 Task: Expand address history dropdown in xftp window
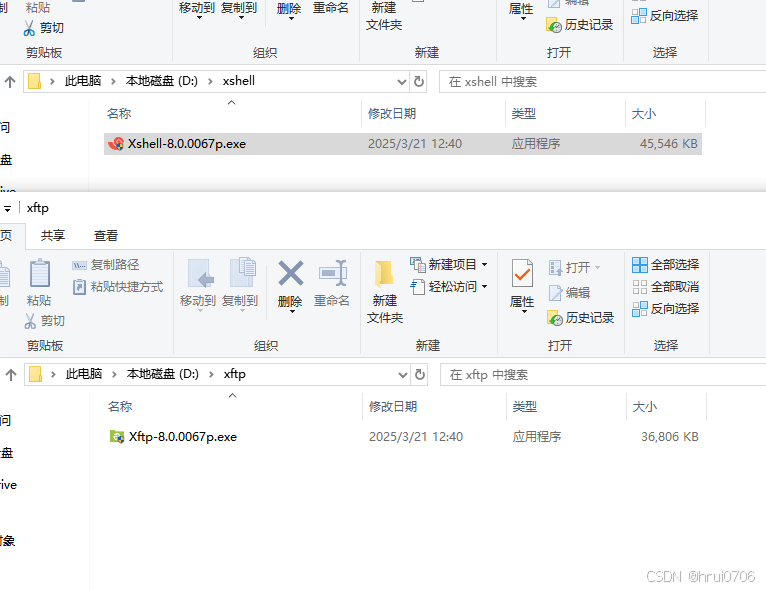[x=403, y=375]
